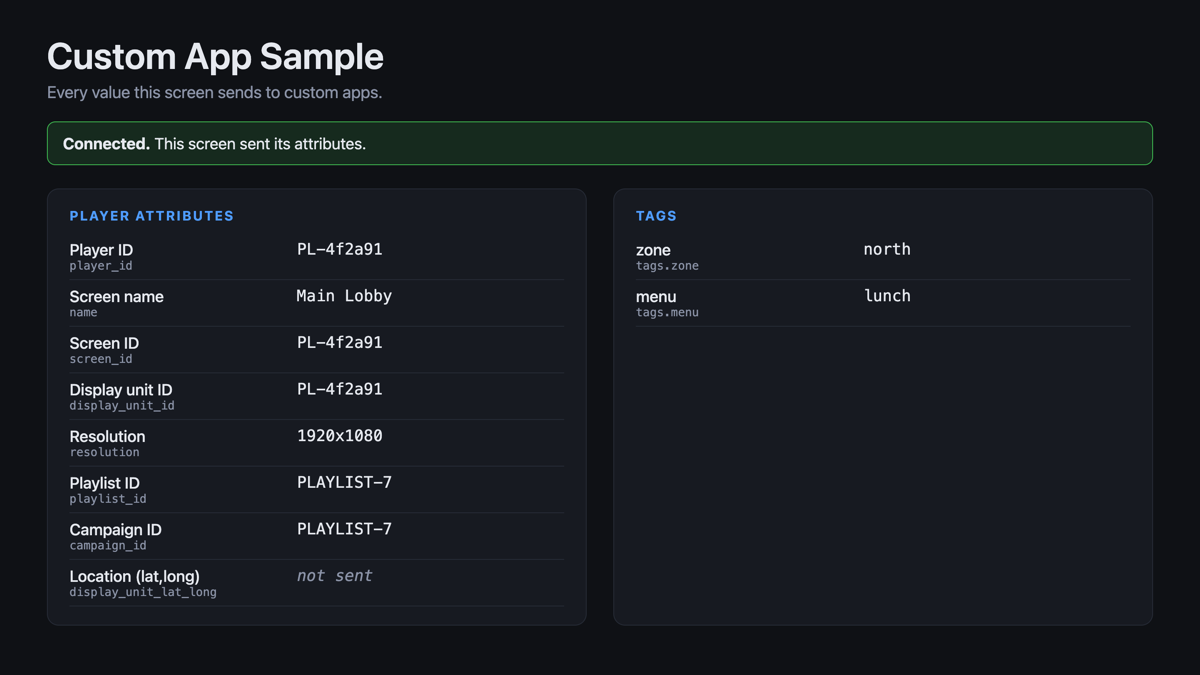Image resolution: width=1200 pixels, height=675 pixels.
Task: Click the Screen ID label
Action: point(104,343)
